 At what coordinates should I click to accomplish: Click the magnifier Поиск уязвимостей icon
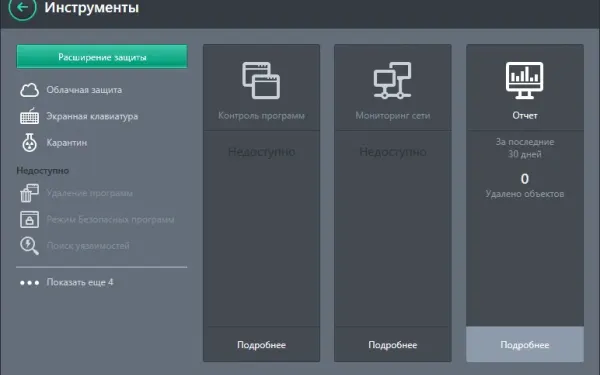(x=29, y=246)
